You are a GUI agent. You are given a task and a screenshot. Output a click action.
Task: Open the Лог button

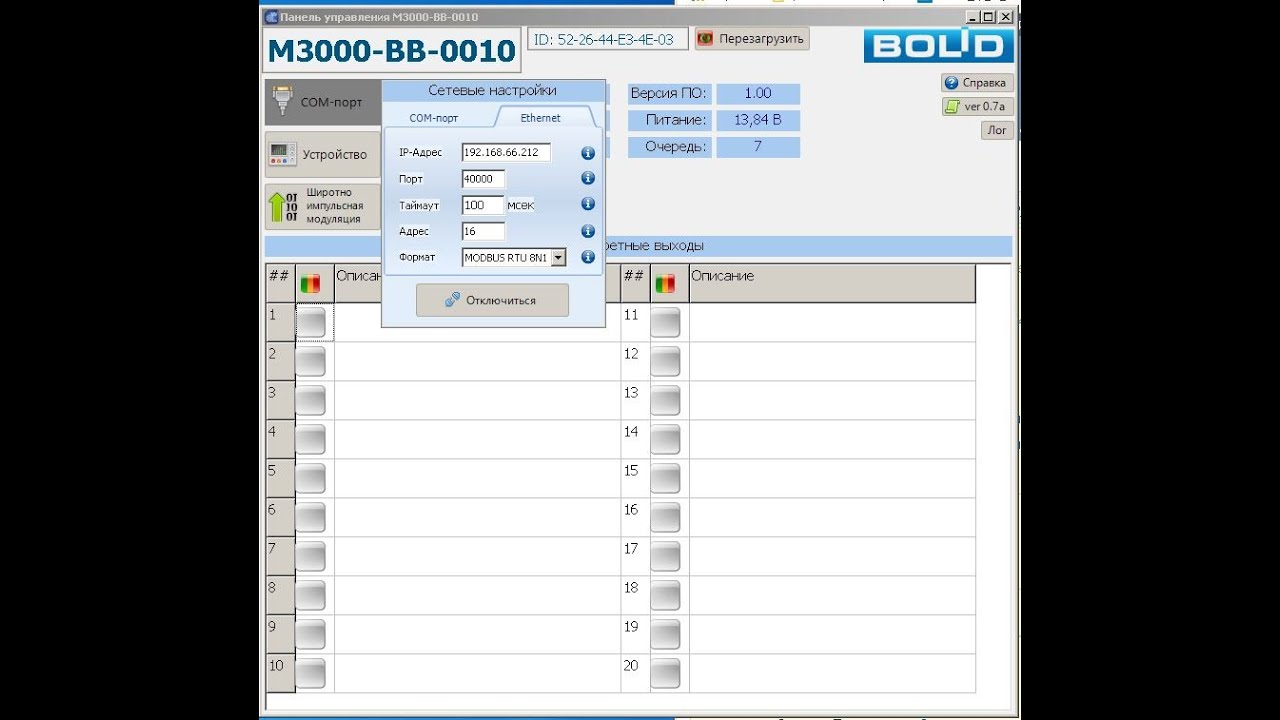coord(997,130)
